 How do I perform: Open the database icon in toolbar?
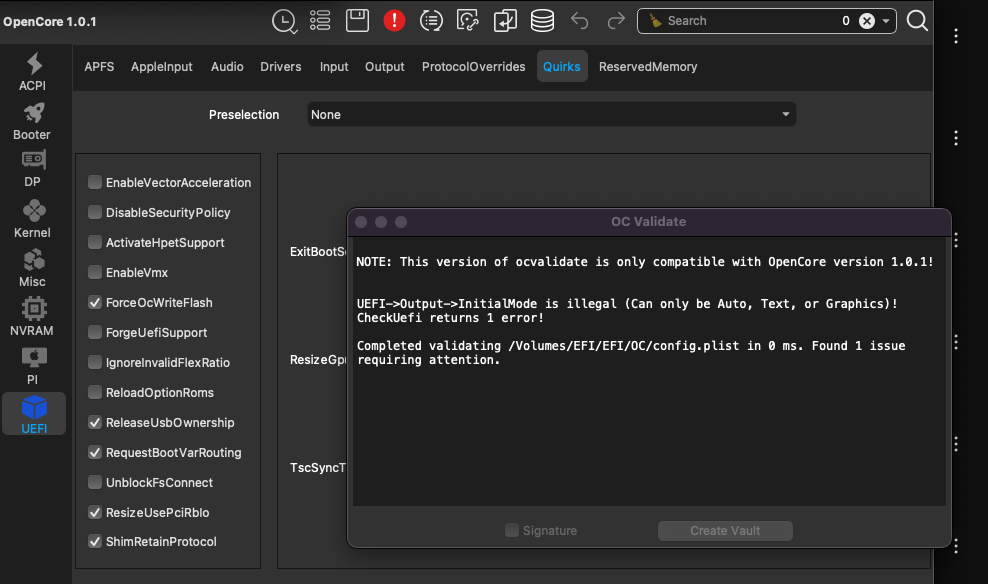(x=542, y=20)
